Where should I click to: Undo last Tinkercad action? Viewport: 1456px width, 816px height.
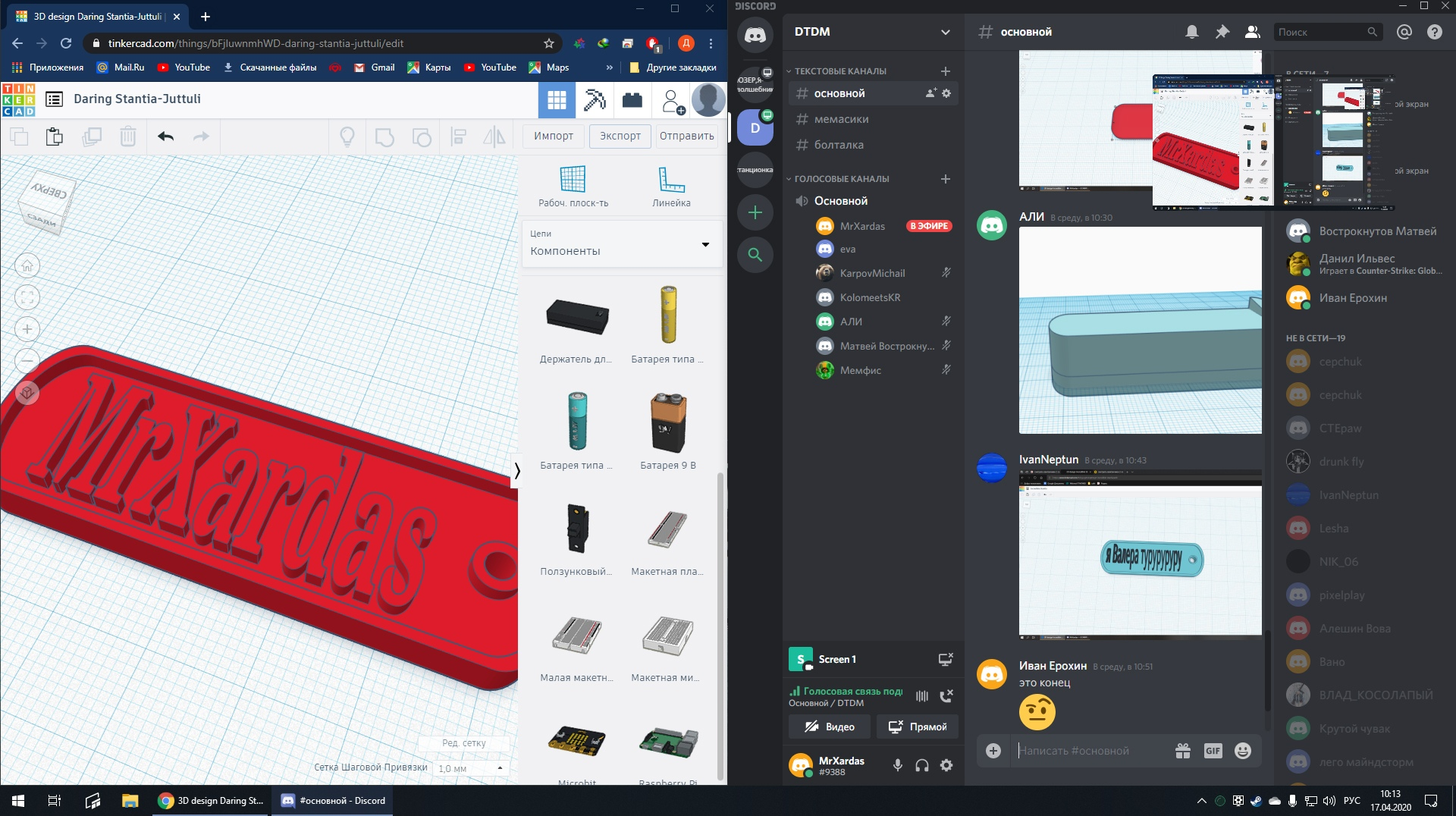point(165,137)
